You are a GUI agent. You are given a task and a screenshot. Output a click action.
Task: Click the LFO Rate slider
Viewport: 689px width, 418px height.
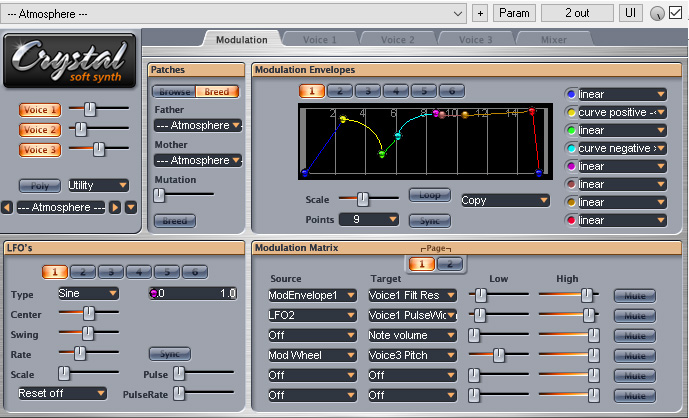pyautogui.click(x=88, y=353)
